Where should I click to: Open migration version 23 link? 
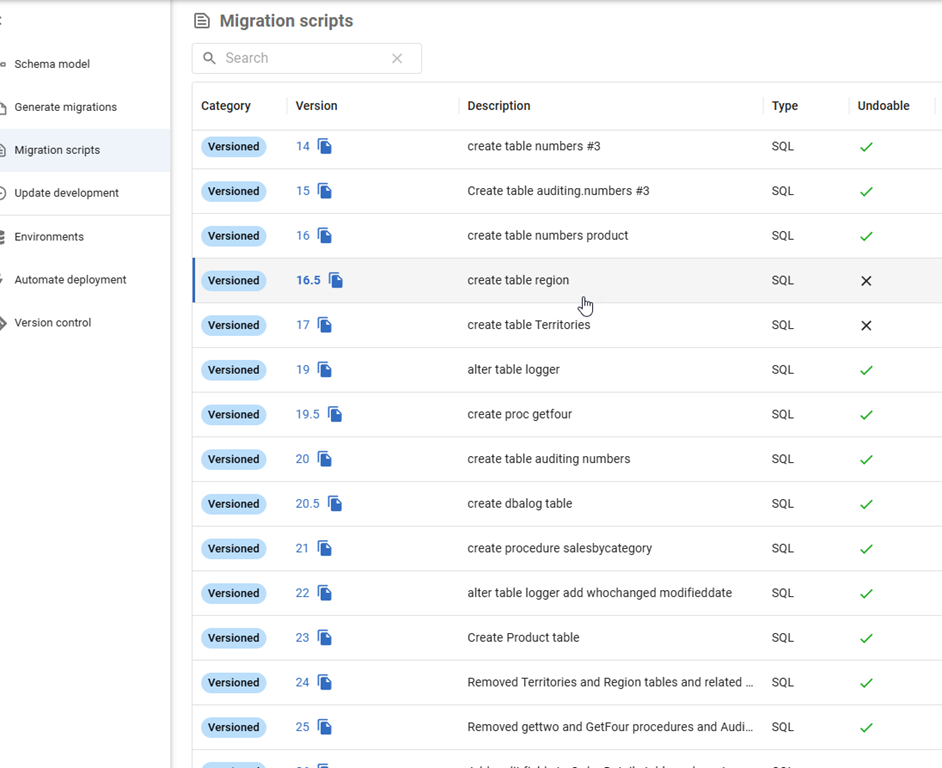(302, 638)
